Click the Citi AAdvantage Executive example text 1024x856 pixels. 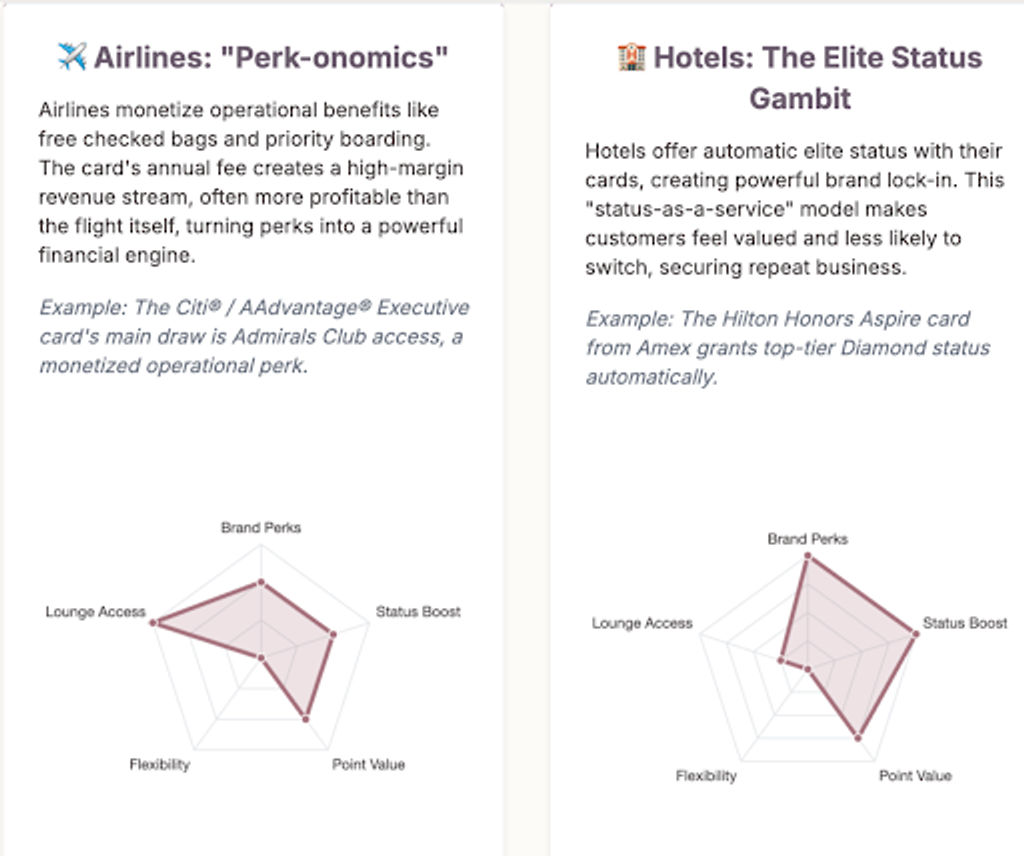click(x=255, y=336)
